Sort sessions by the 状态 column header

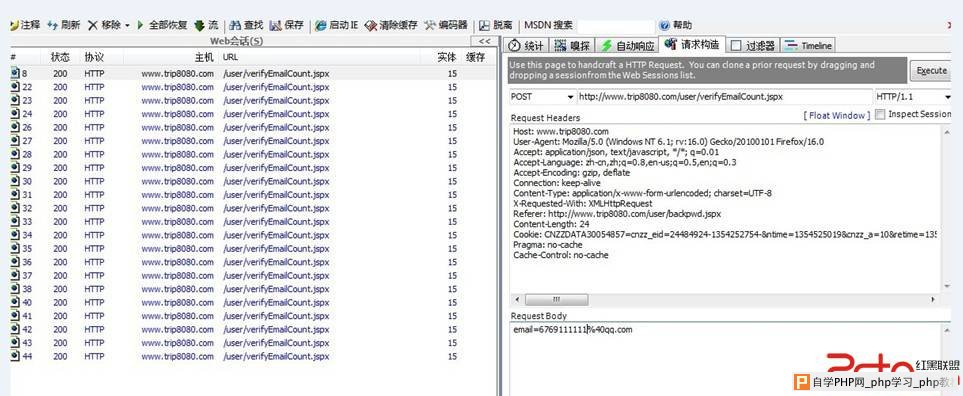pyautogui.click(x=60, y=57)
